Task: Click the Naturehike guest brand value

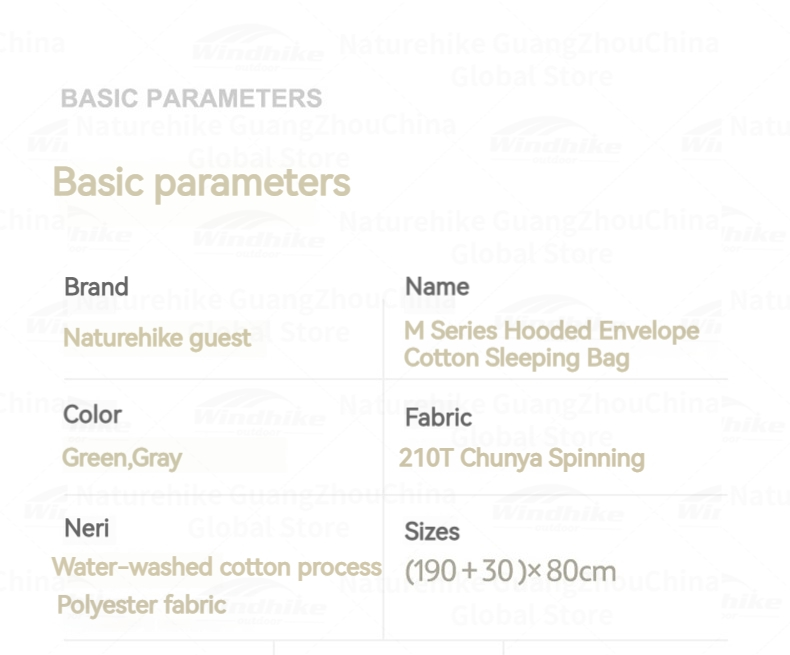Action: tap(157, 338)
